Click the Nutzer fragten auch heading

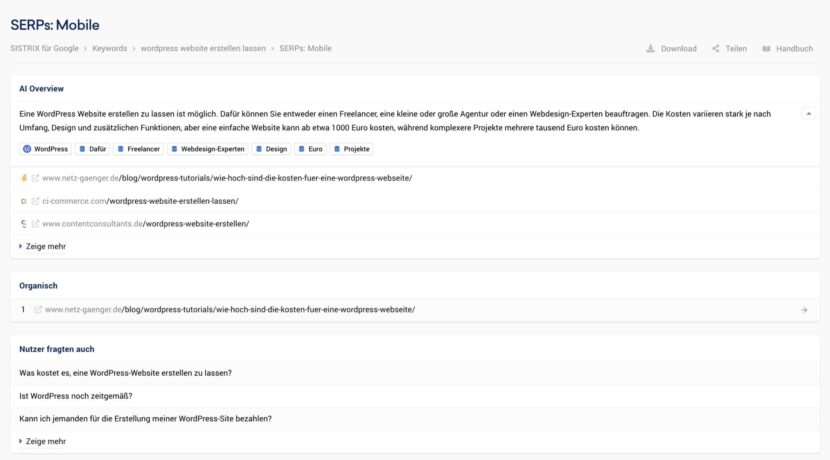57,349
